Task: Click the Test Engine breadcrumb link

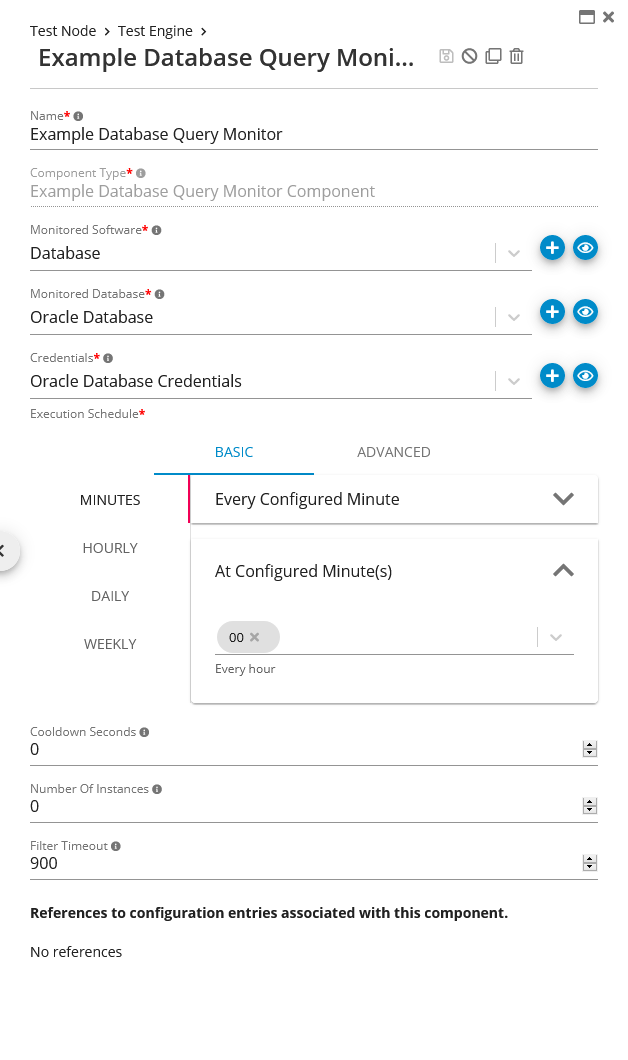Action: [x=155, y=31]
